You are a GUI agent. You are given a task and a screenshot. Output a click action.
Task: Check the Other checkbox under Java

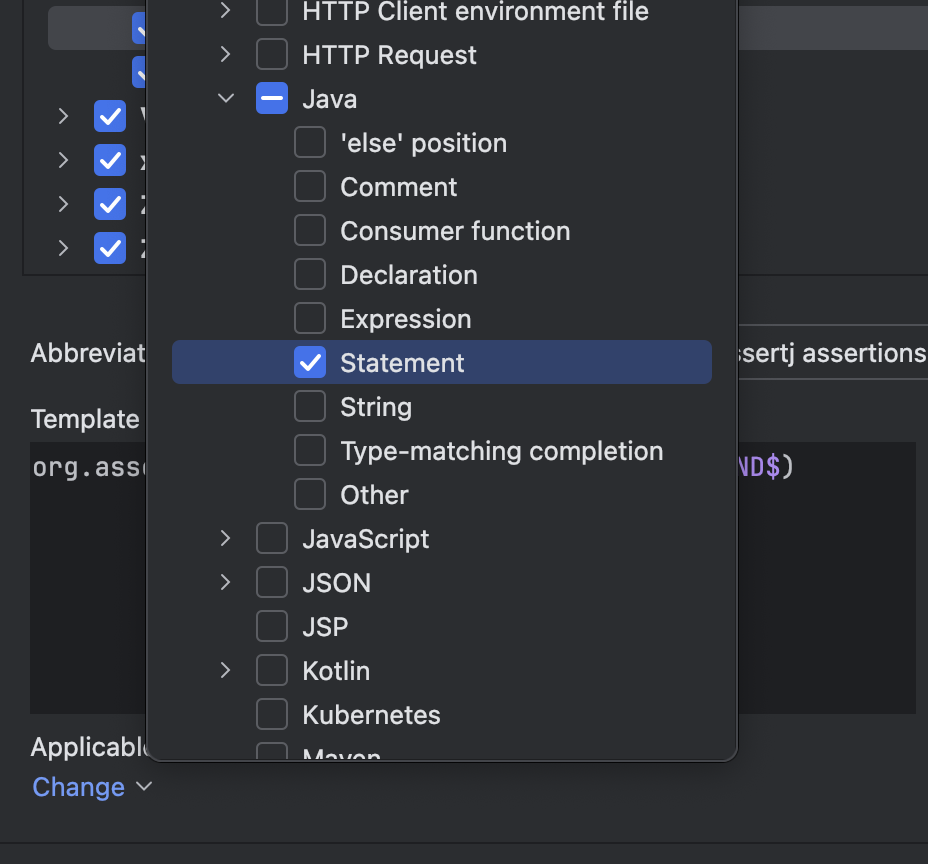(310, 495)
